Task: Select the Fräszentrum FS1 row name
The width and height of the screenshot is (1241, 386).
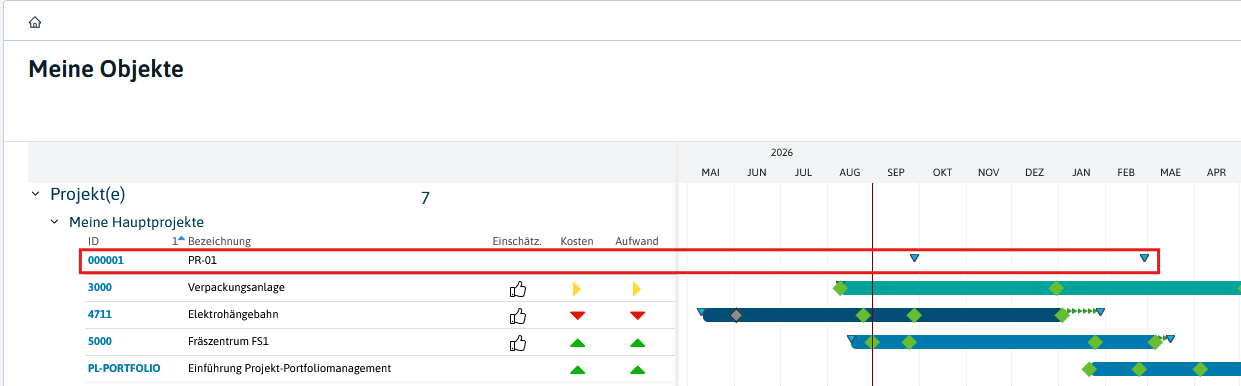Action: [x=228, y=341]
